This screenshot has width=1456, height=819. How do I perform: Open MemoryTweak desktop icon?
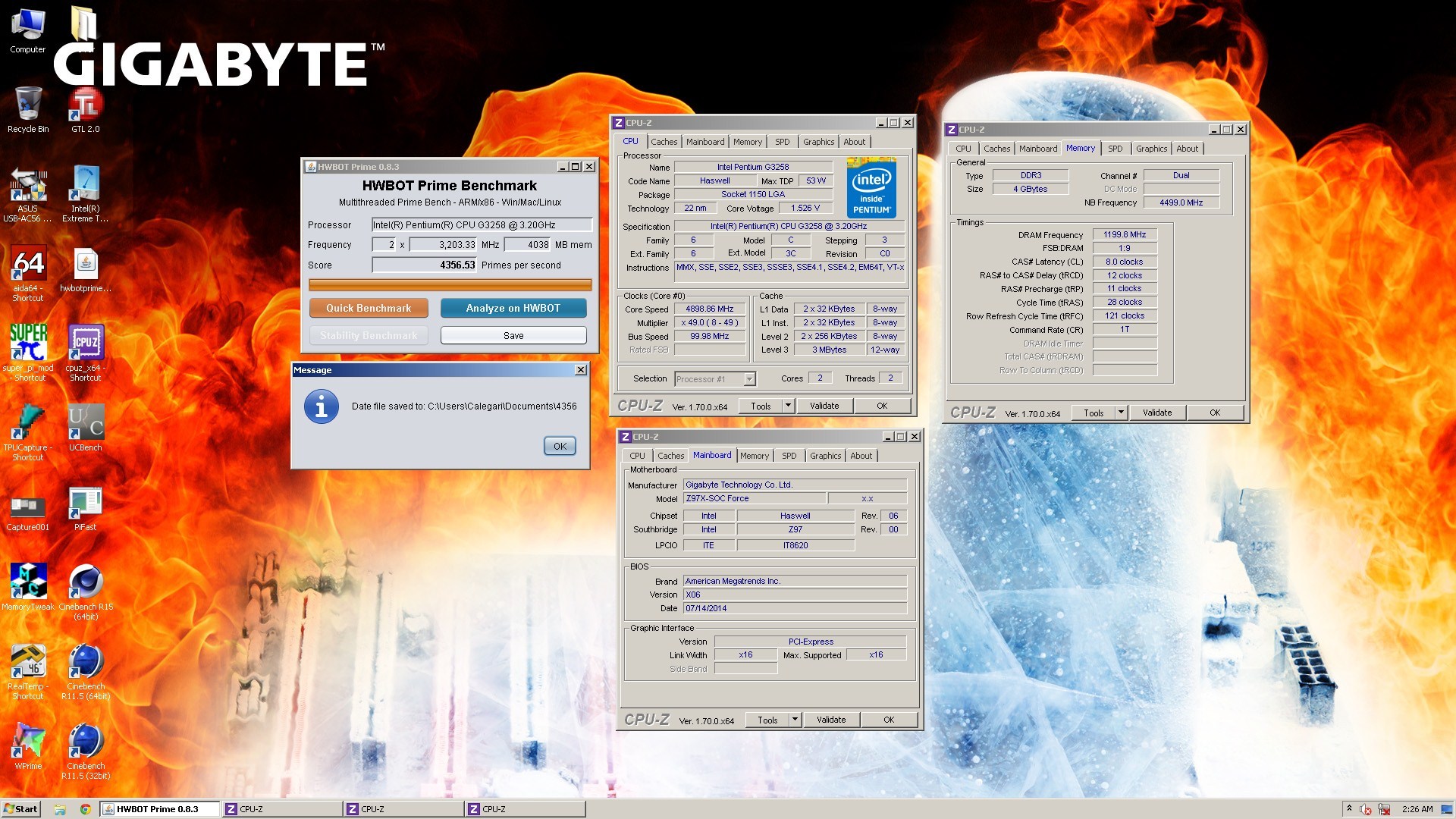click(x=28, y=588)
